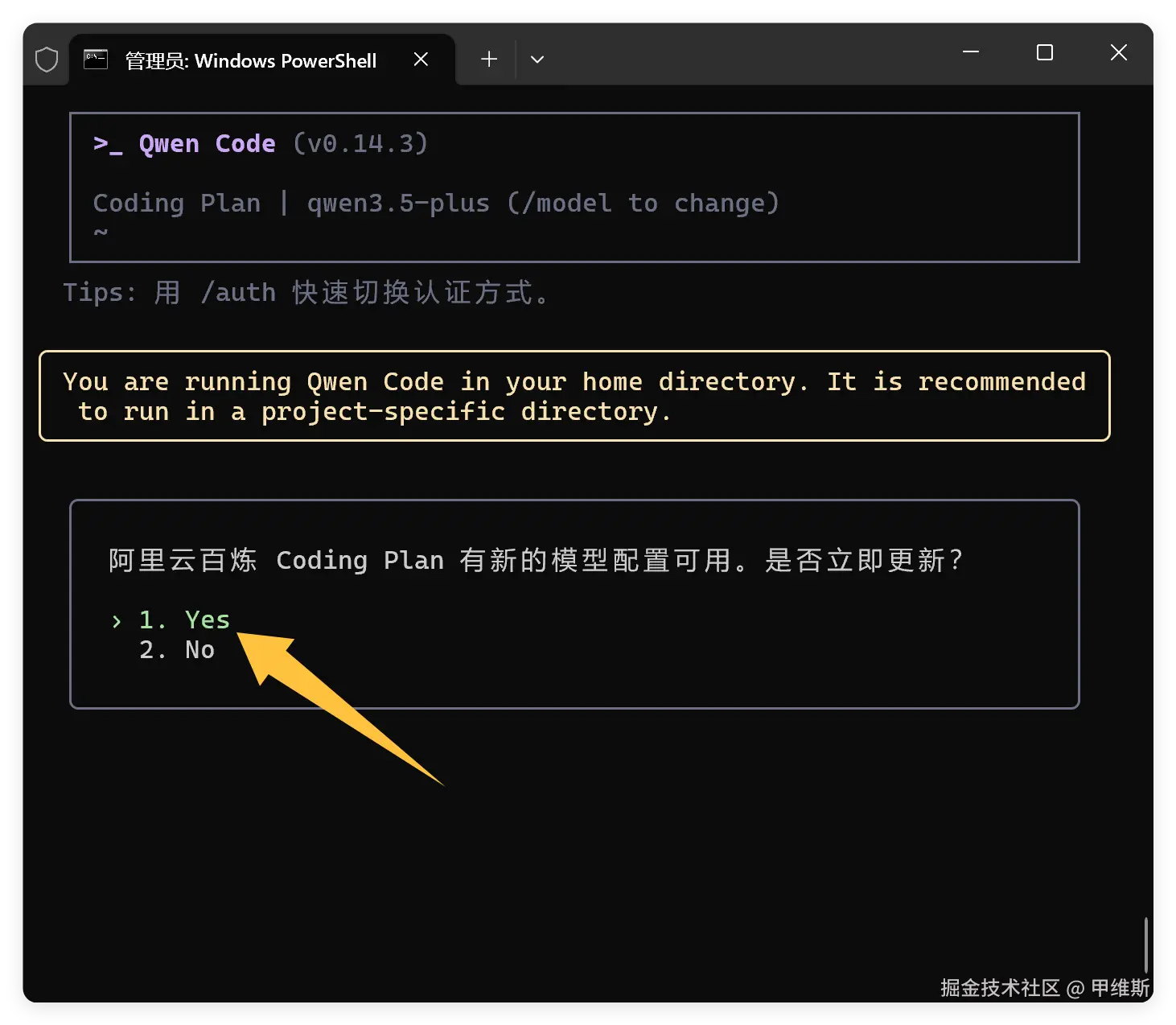Viewport: 1176px width, 1025px height.
Task: Click the >_ prompt logo beside Qwen Code
Action: (x=108, y=144)
